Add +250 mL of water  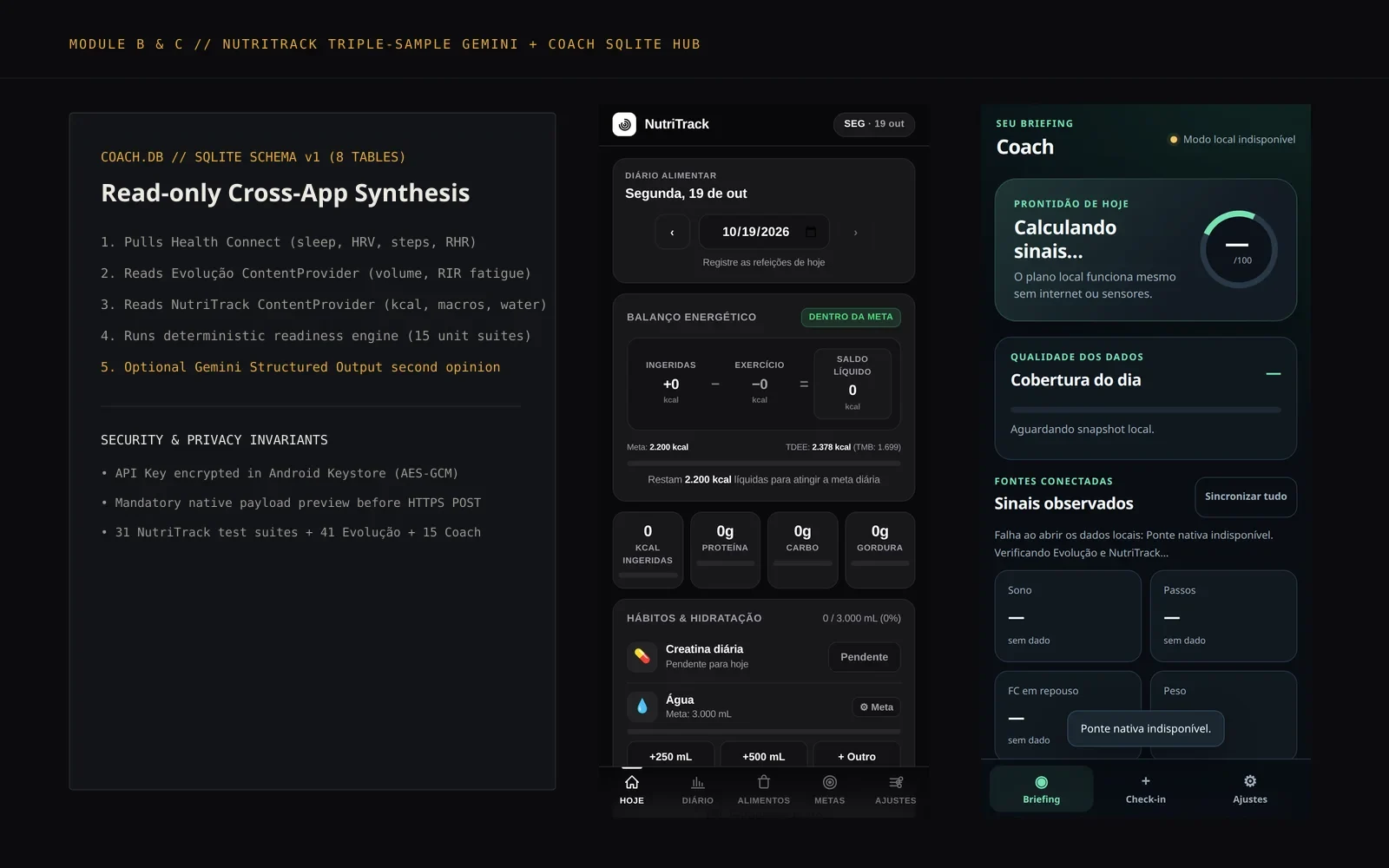(x=671, y=756)
